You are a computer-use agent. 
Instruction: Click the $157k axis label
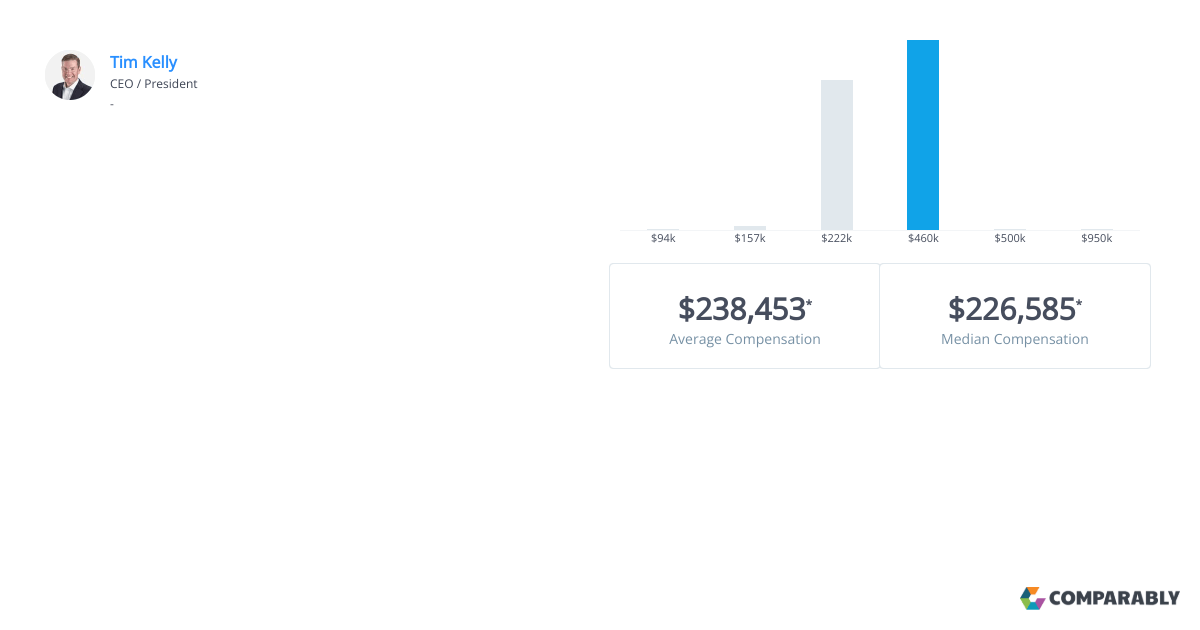tap(750, 238)
